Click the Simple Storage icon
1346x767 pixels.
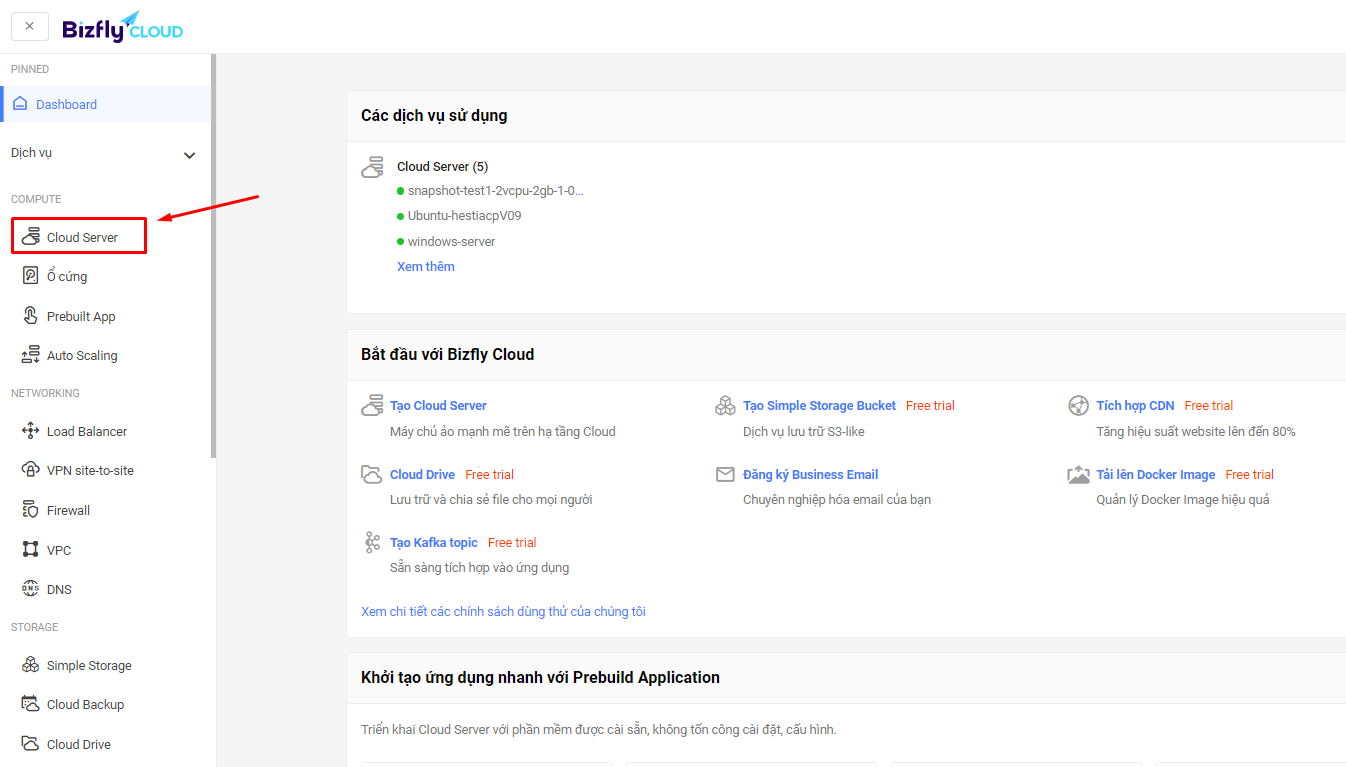[30, 665]
